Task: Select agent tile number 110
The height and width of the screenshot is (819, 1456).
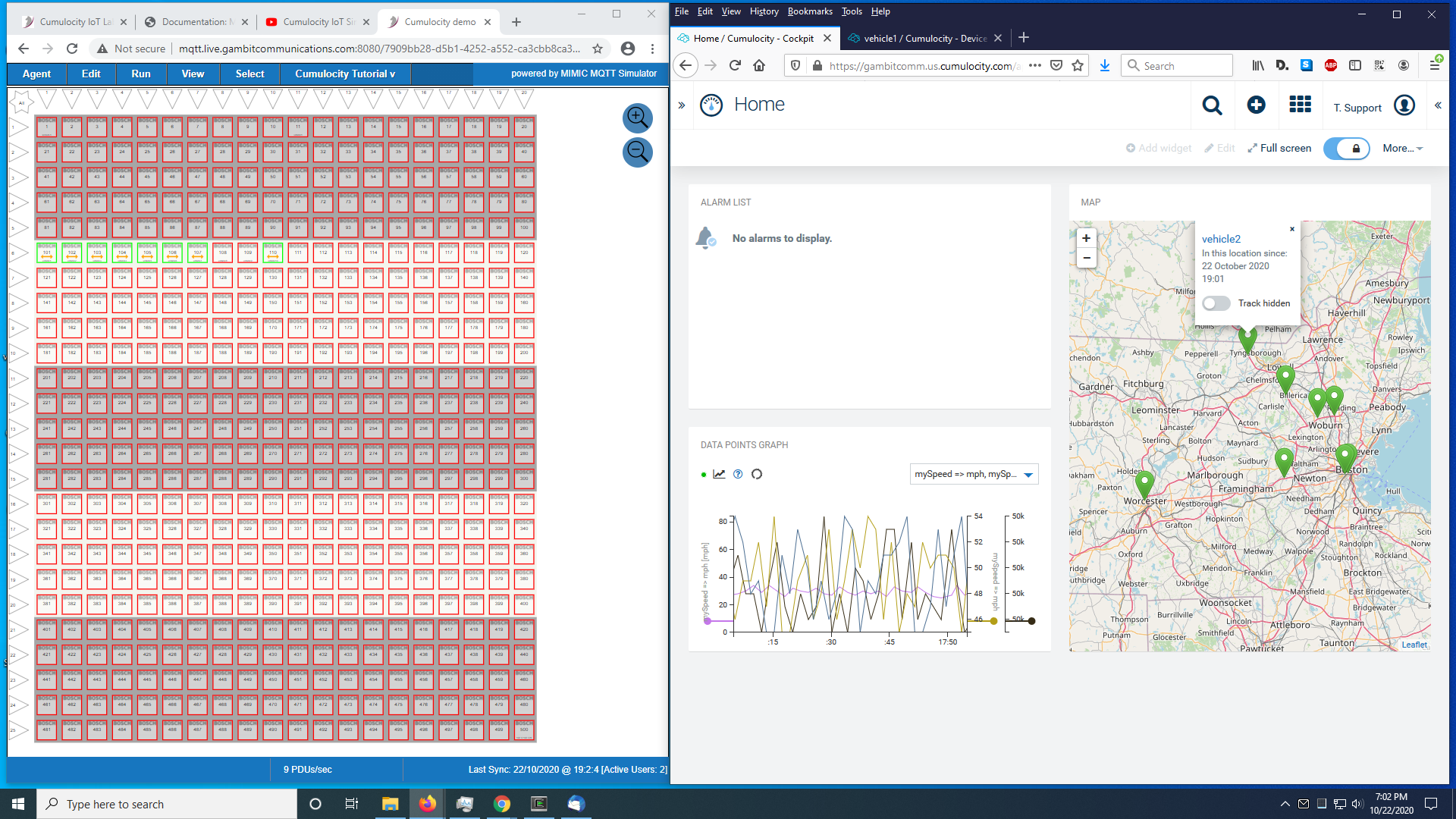Action: click(x=273, y=253)
